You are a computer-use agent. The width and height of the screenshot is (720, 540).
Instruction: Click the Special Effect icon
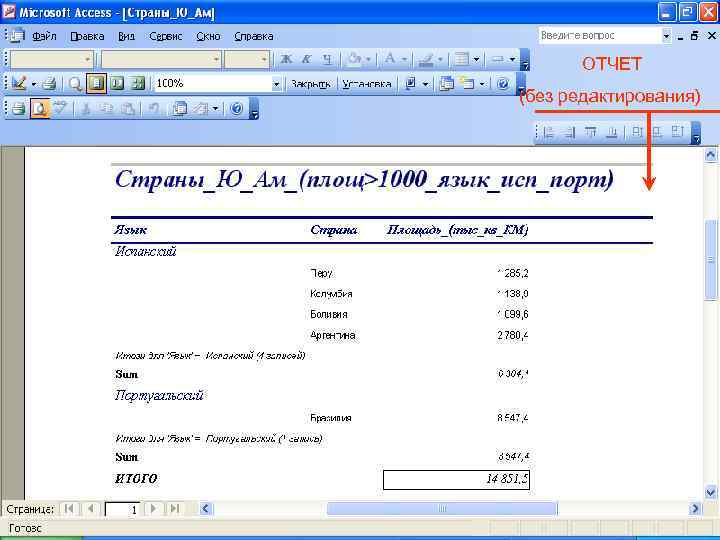(x=498, y=59)
